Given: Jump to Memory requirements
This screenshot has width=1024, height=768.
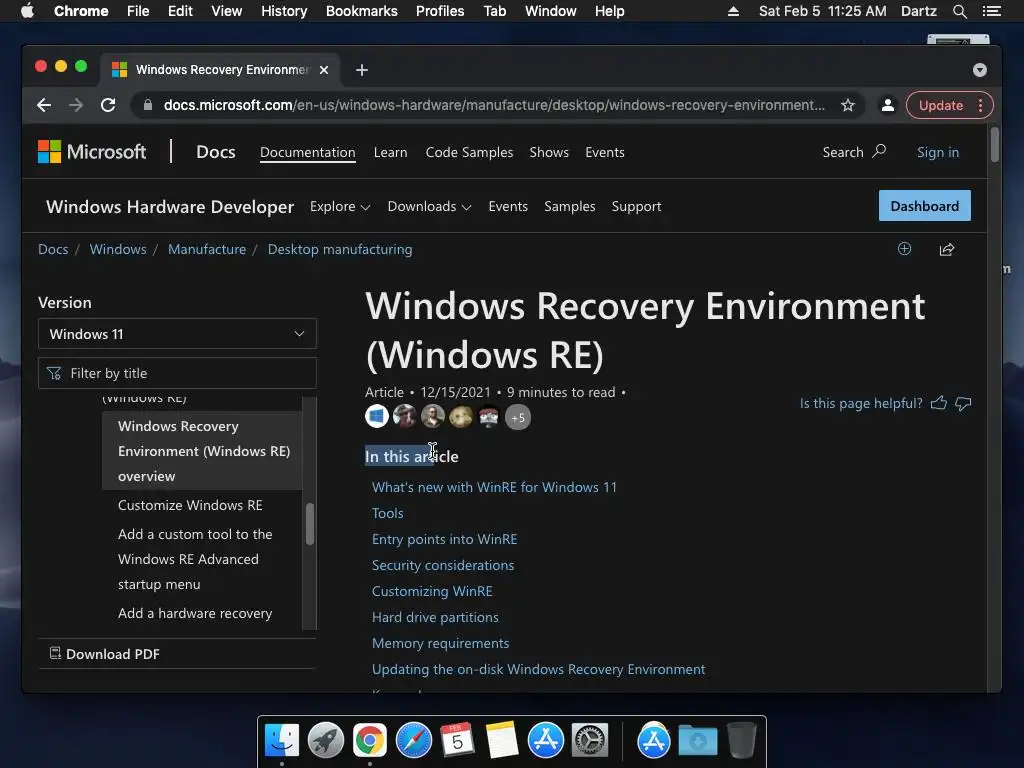Looking at the screenshot, I should click(441, 643).
